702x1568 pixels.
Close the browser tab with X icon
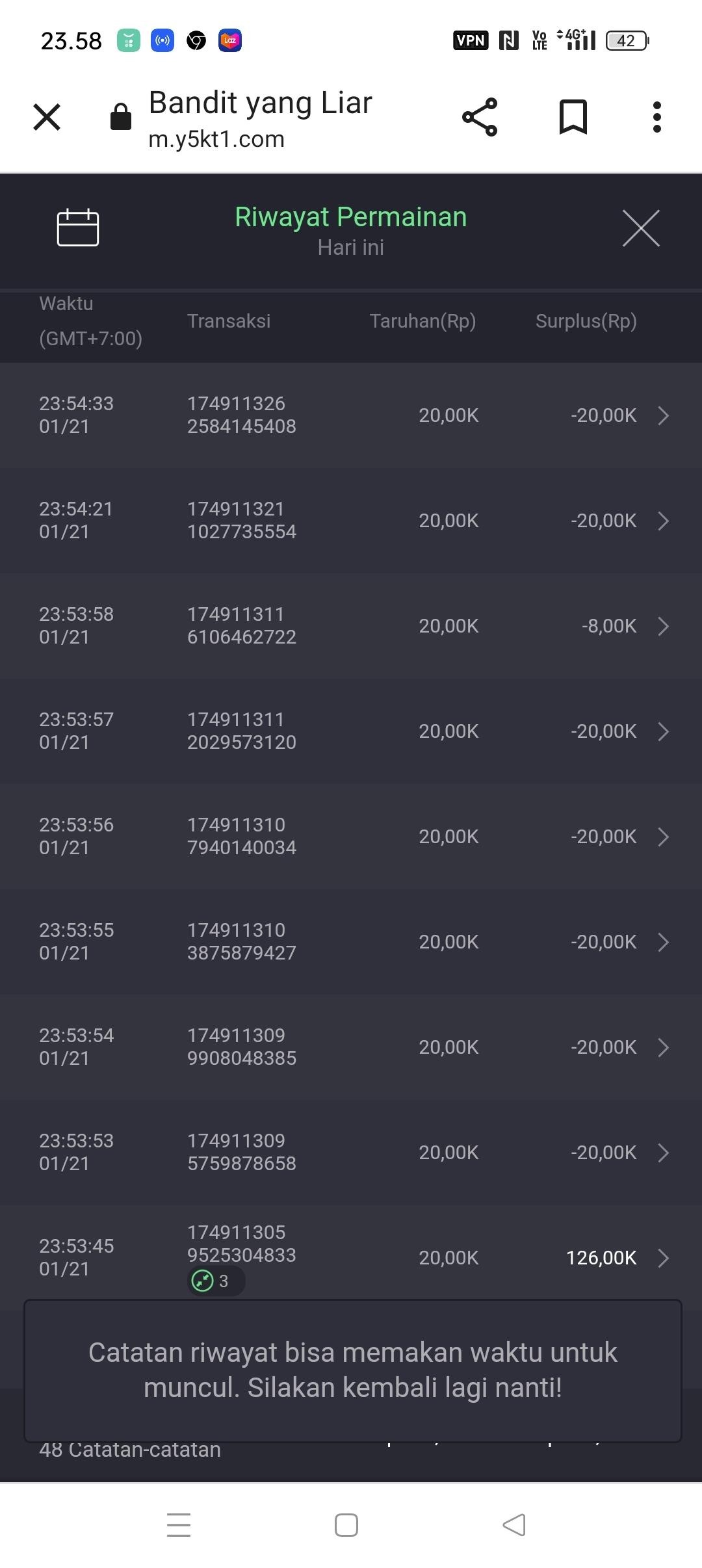[x=47, y=118]
